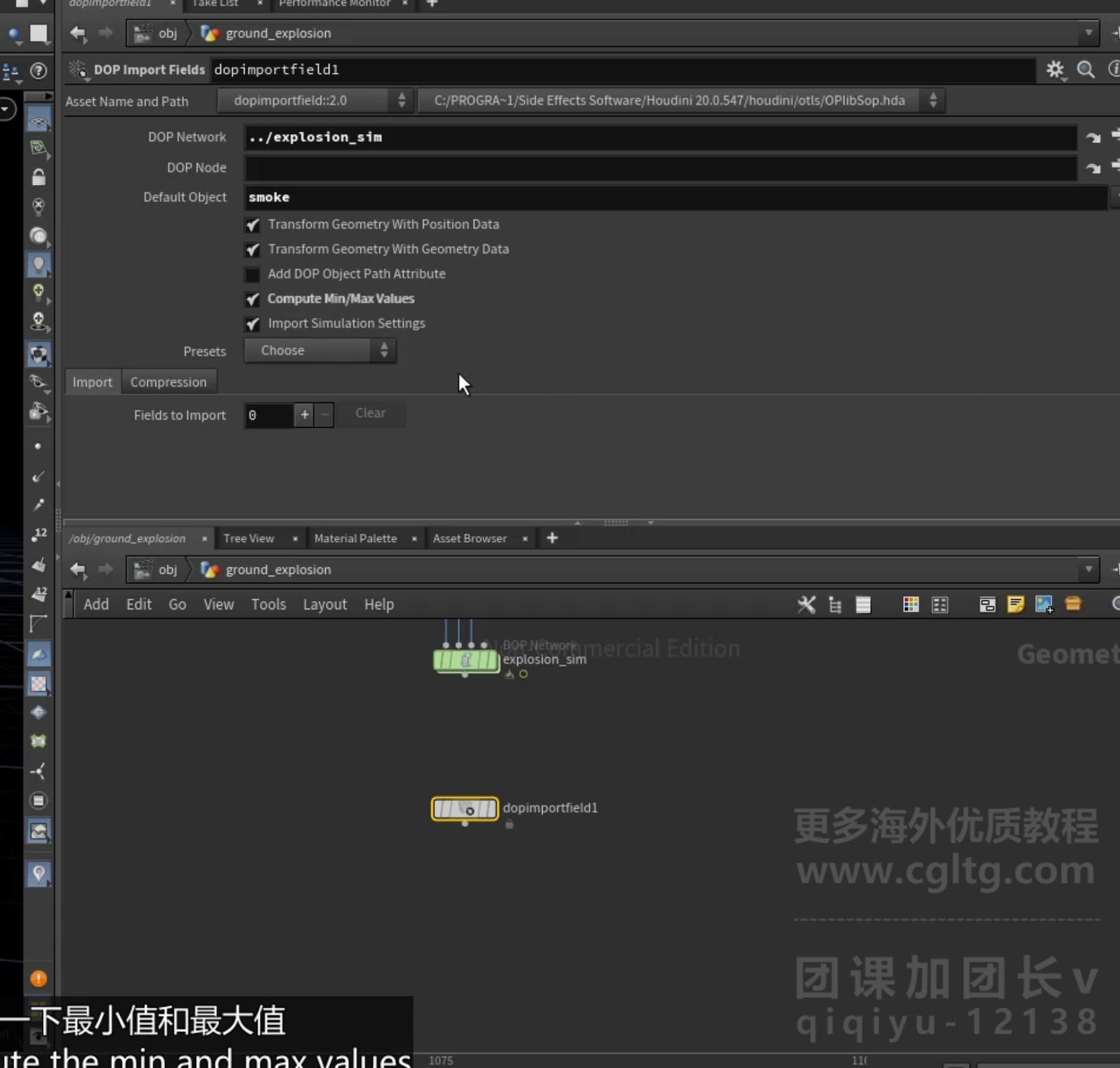Open the Presets Choose dropdown
Image resolution: width=1120 pixels, height=1068 pixels.
[320, 351]
